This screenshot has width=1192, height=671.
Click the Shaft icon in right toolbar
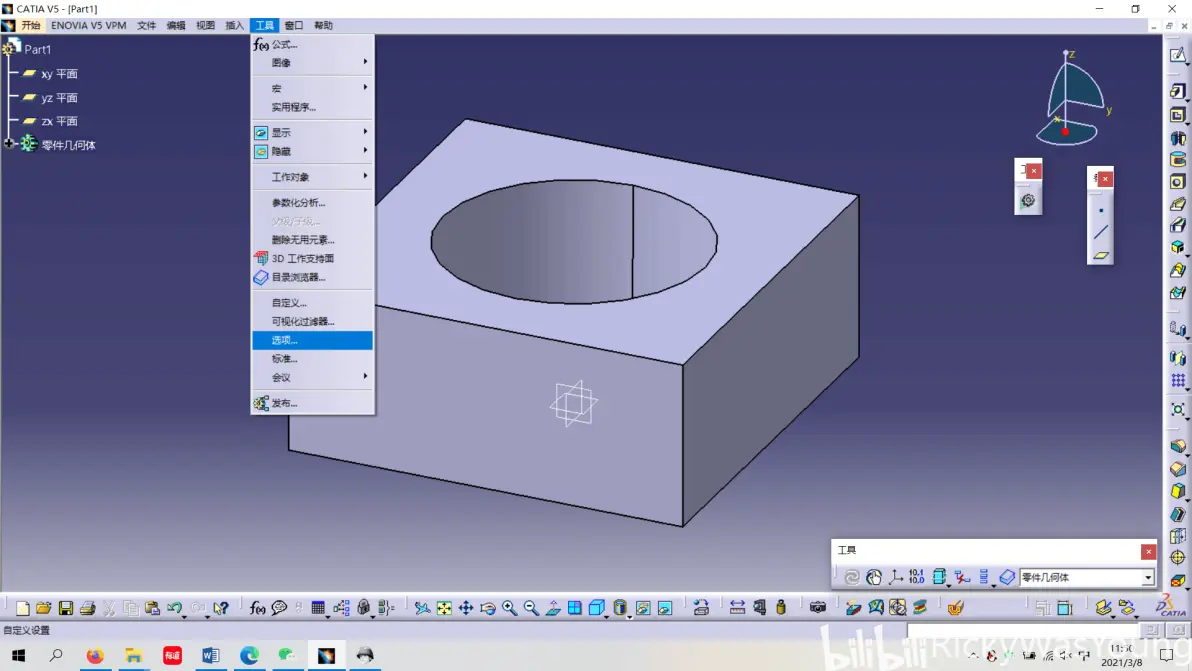1178,138
